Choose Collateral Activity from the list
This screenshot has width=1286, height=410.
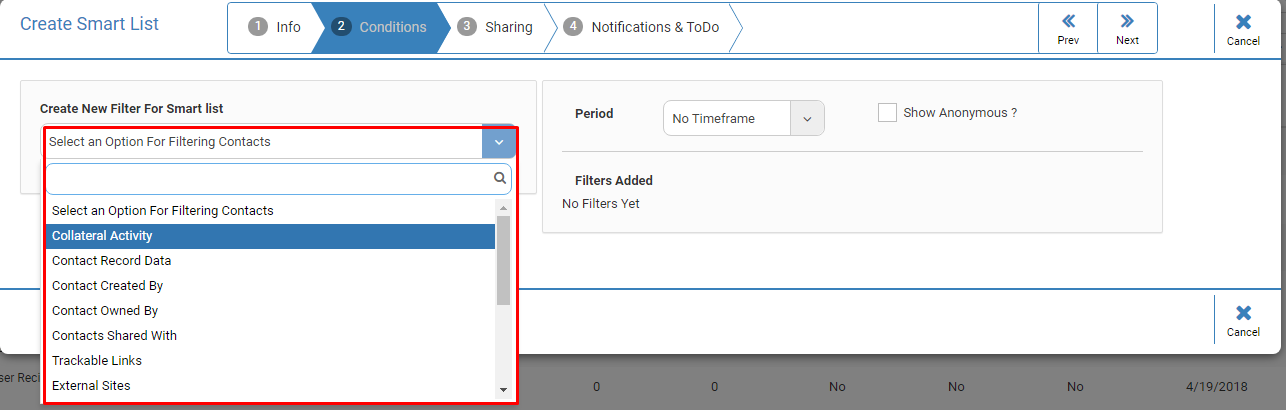tap(270, 236)
